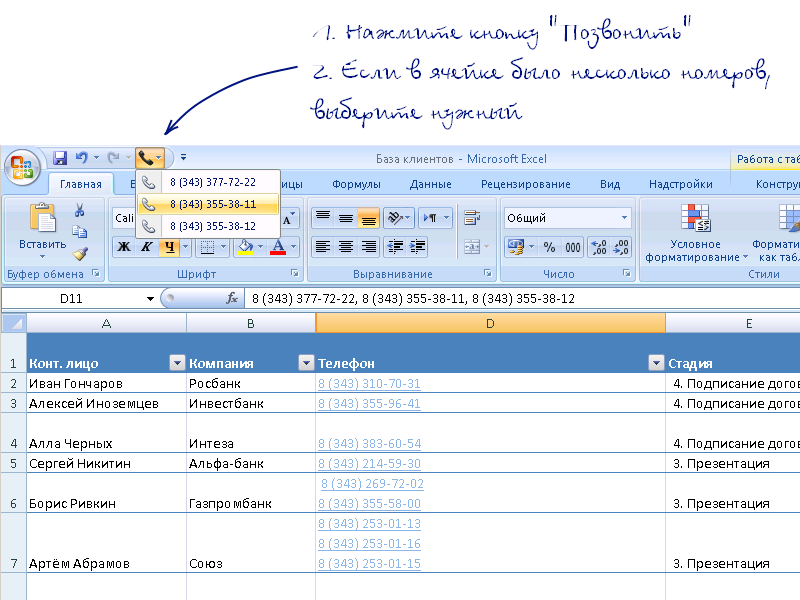Click the formula bar with phone numbers
The height and width of the screenshot is (600, 800).
pos(522,298)
